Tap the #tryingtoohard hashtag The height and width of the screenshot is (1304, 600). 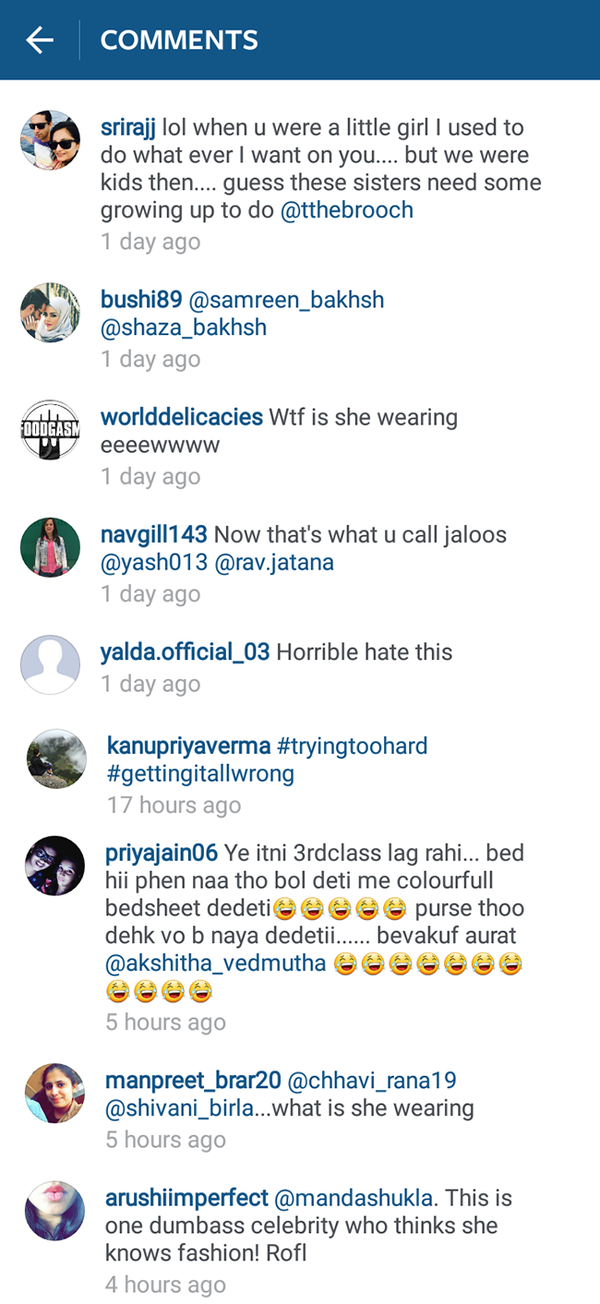pos(352,746)
